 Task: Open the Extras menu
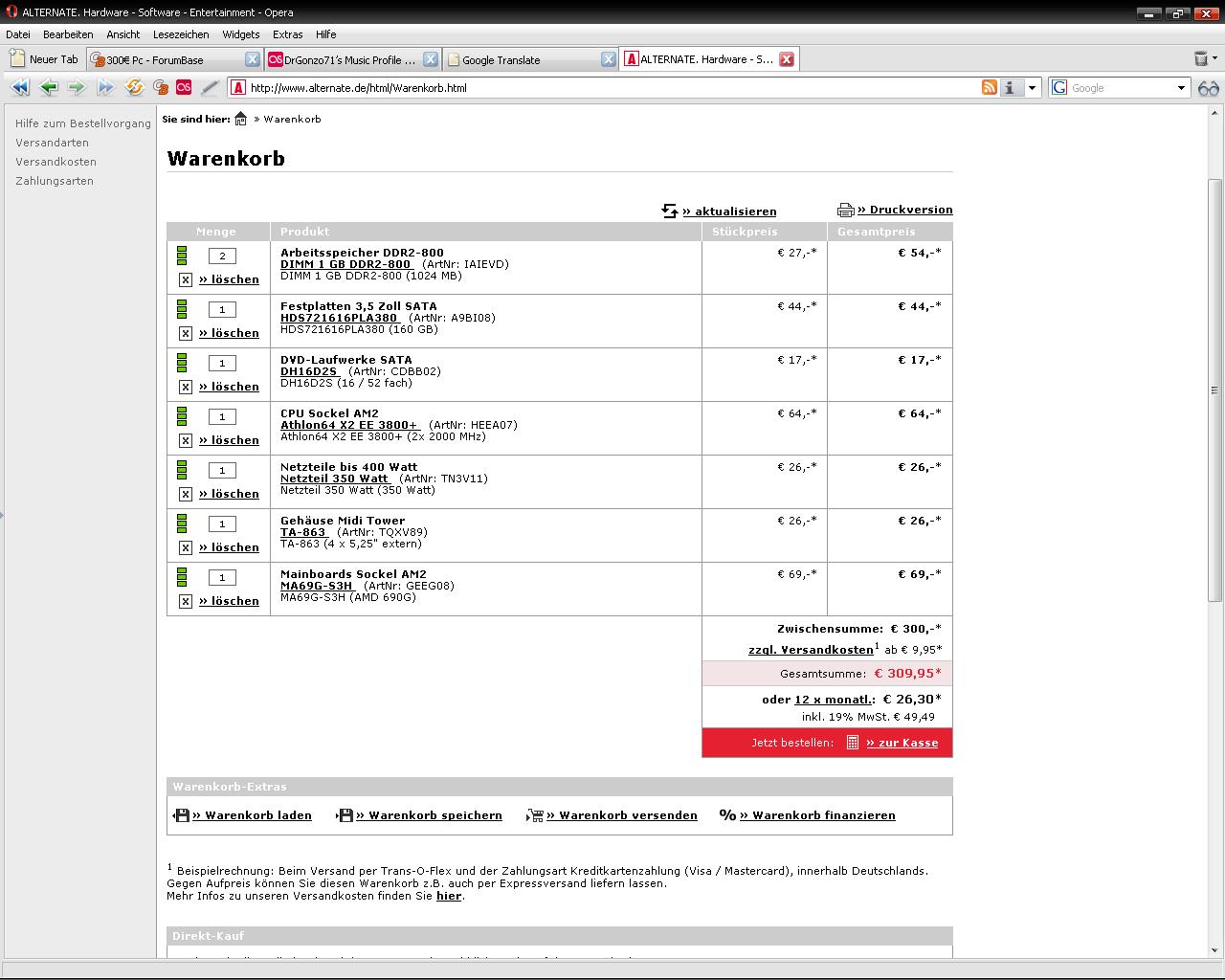coord(287,34)
